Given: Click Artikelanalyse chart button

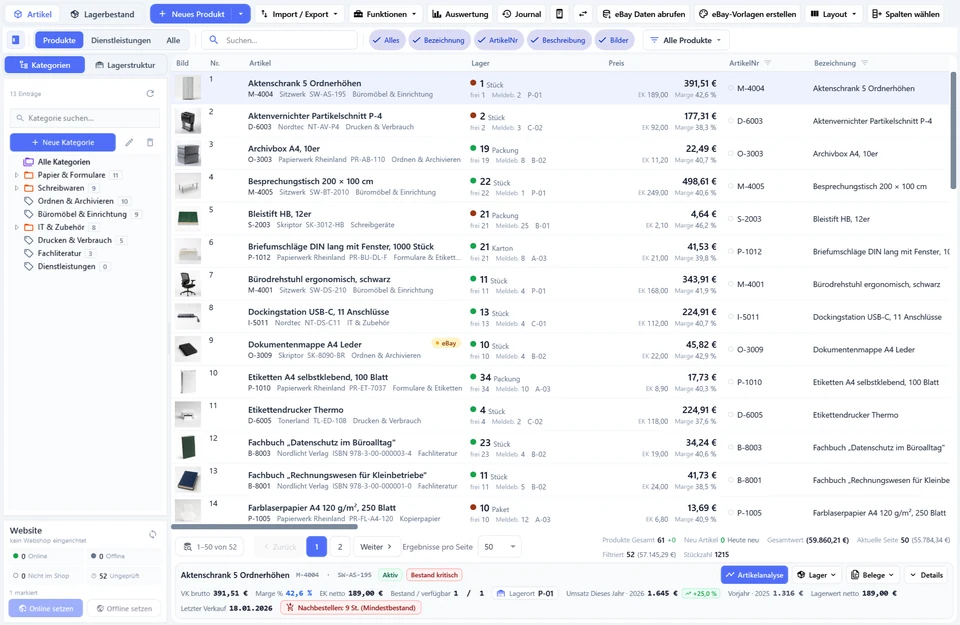Looking at the screenshot, I should click(754, 575).
